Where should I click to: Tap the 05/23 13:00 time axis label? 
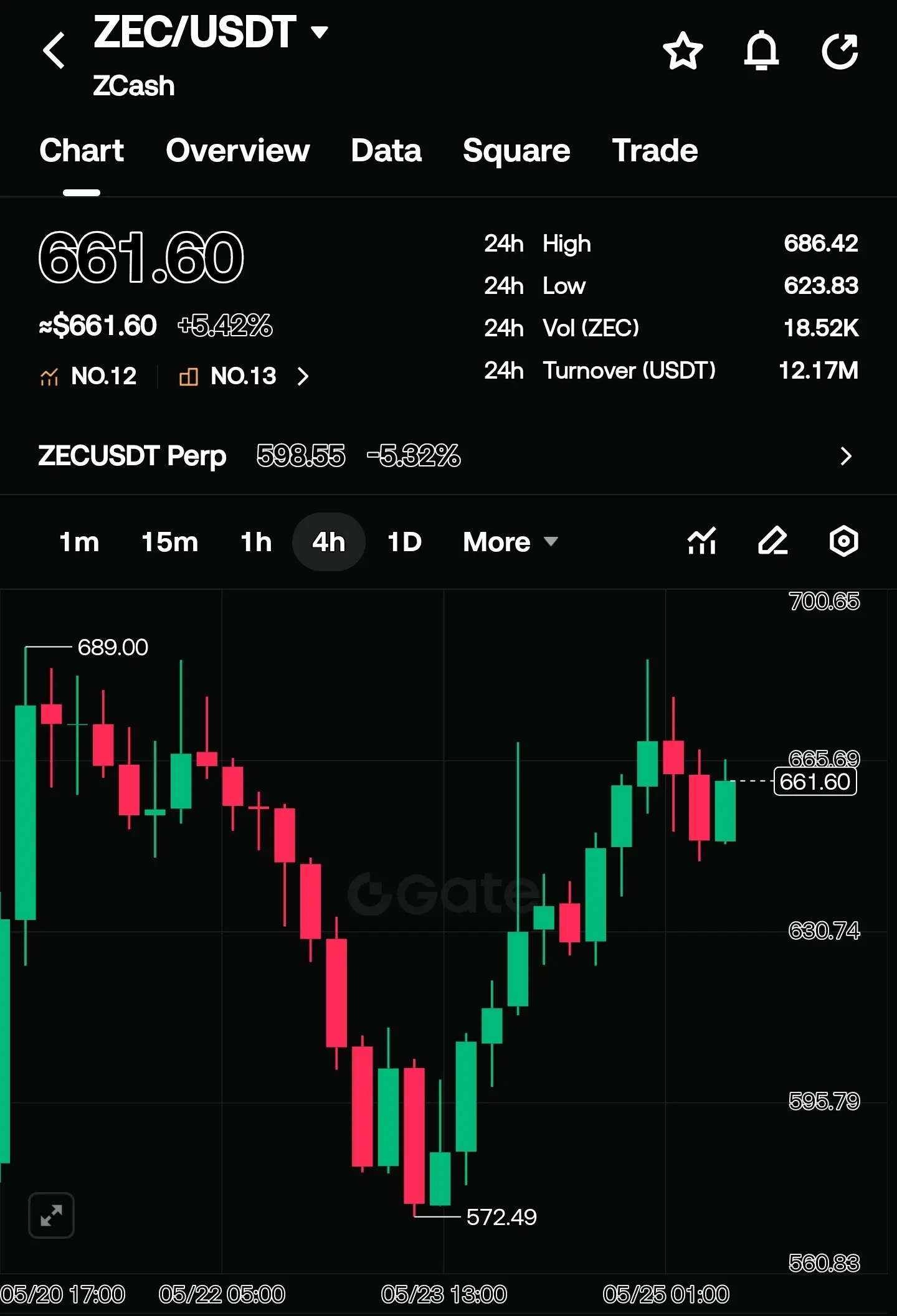[x=444, y=1294]
